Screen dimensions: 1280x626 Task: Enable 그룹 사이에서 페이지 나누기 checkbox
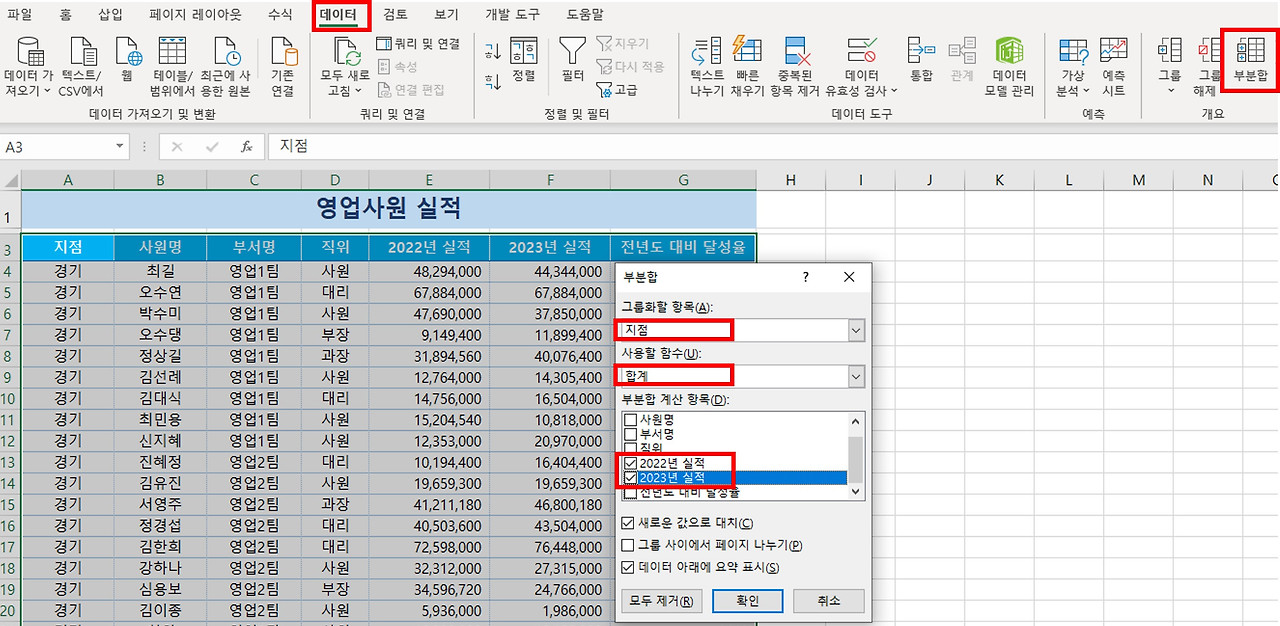[x=627, y=545]
